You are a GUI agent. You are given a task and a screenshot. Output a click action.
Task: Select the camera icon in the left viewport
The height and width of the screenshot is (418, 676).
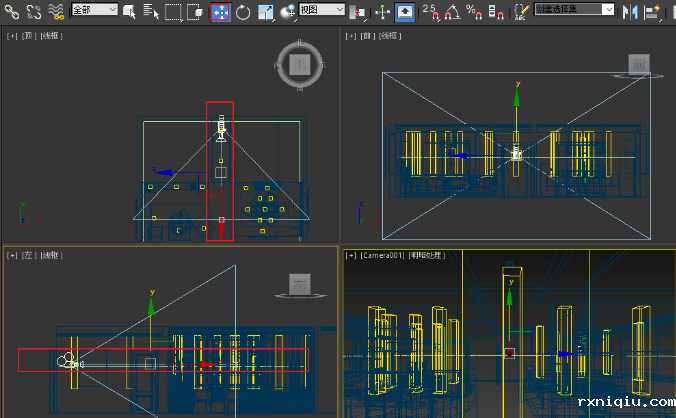pyautogui.click(x=69, y=361)
